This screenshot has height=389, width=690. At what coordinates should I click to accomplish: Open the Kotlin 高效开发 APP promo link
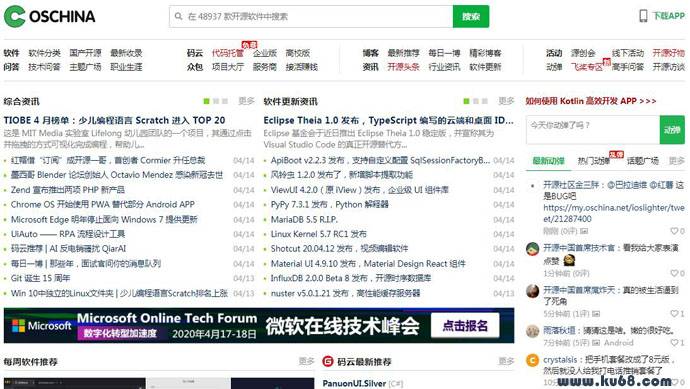click(x=591, y=101)
